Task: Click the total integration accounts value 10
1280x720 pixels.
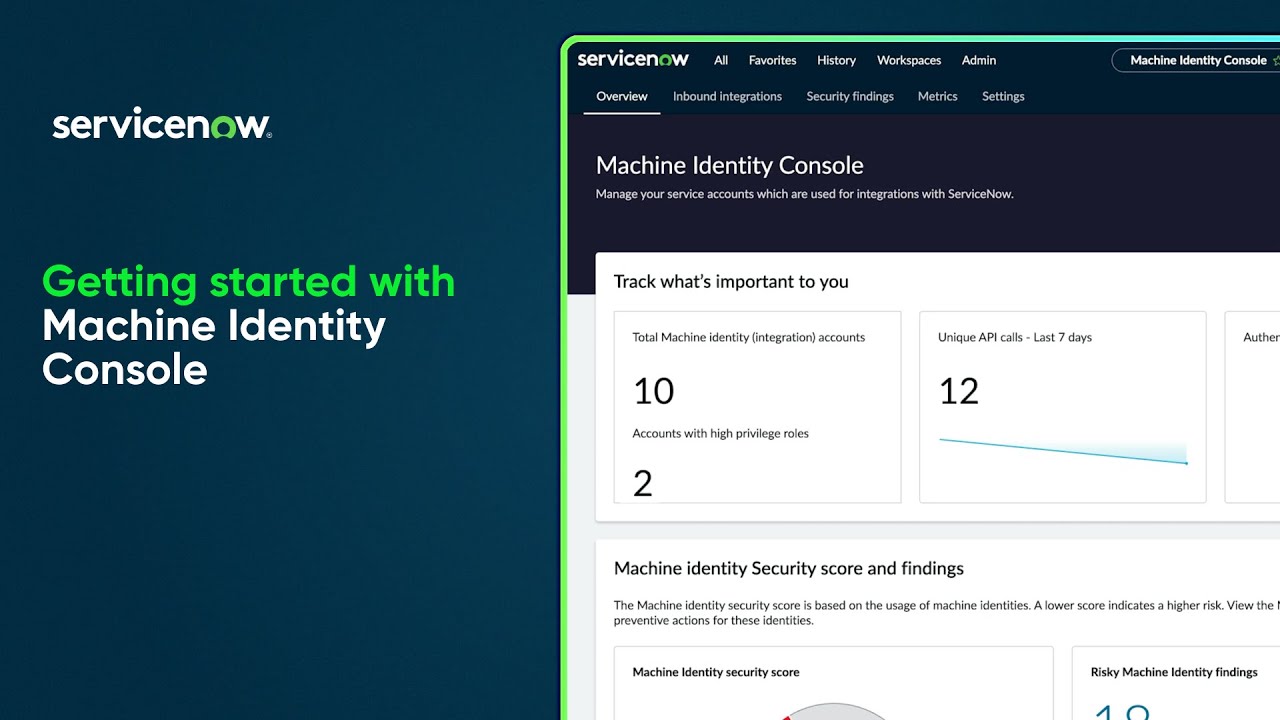Action: tap(654, 390)
